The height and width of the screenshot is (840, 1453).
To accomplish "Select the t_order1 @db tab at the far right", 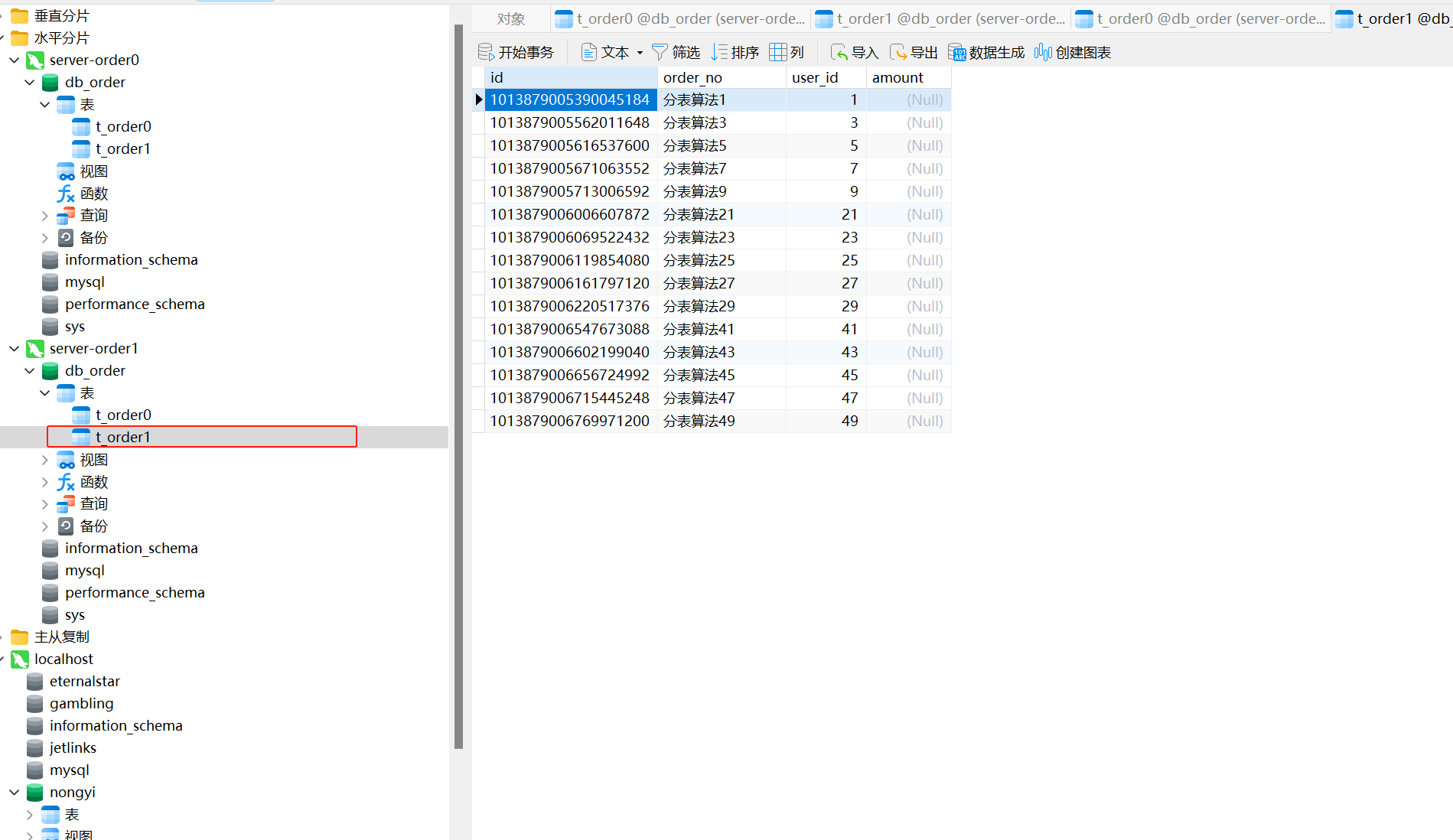I will [1393, 19].
